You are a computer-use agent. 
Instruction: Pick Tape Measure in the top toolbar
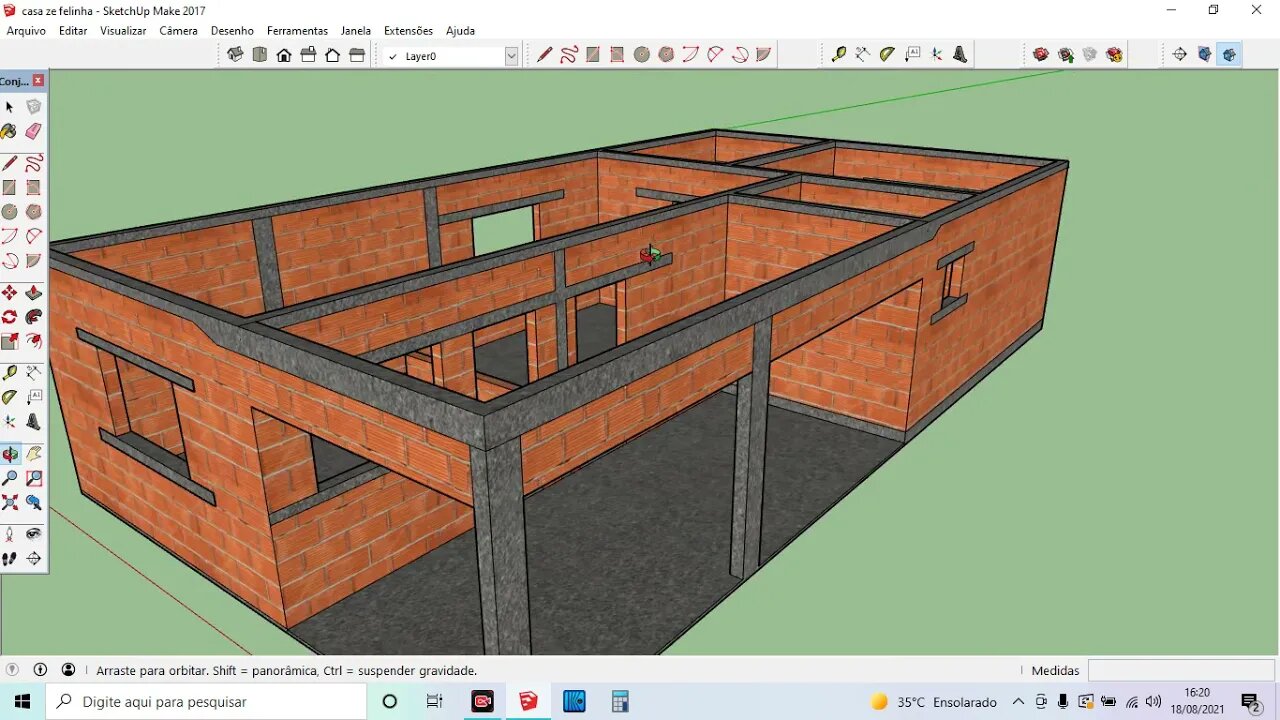[839, 55]
